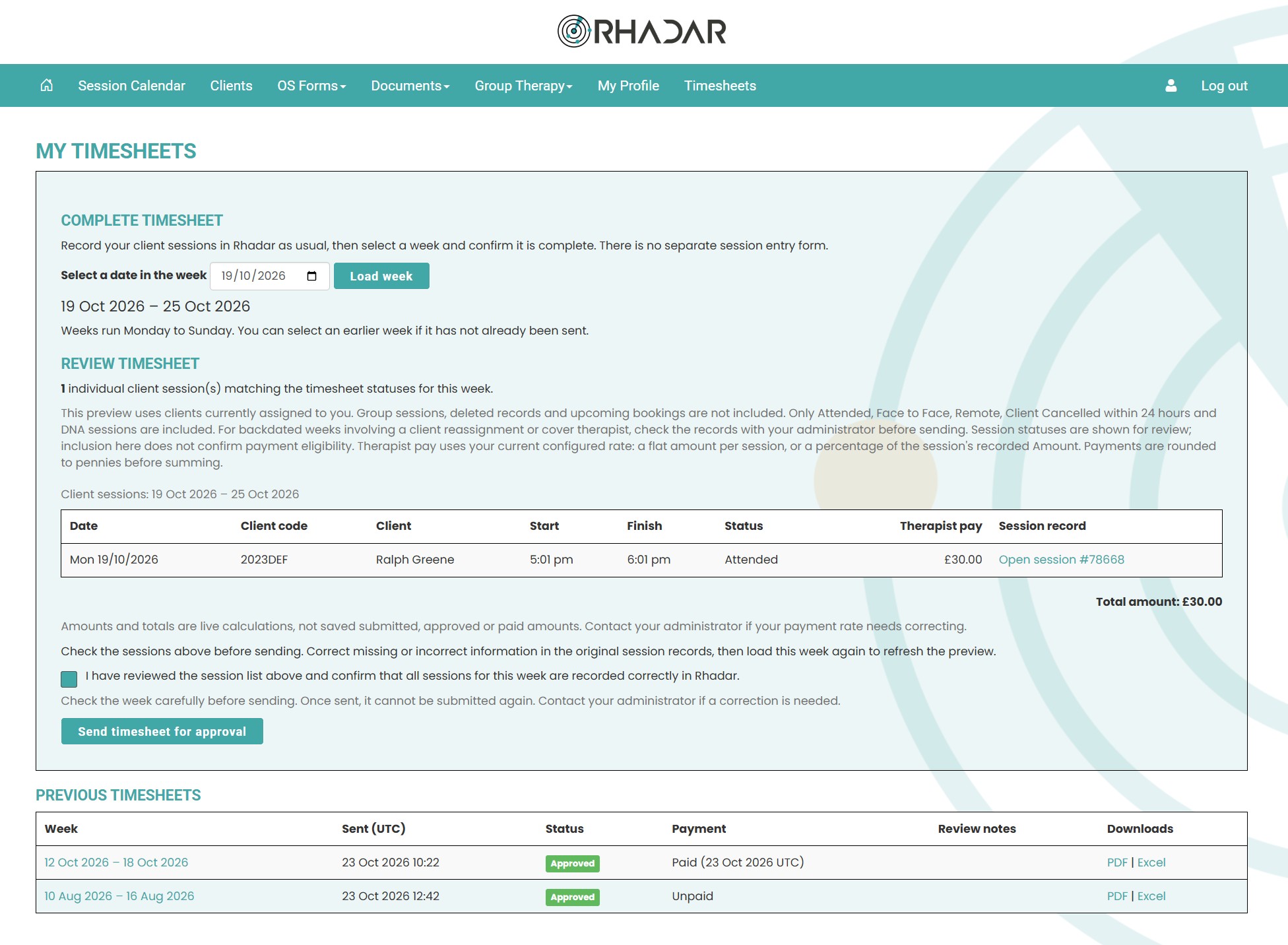The image size is (1288, 945).
Task: Click the client code 2023DEF
Action: tap(264, 560)
